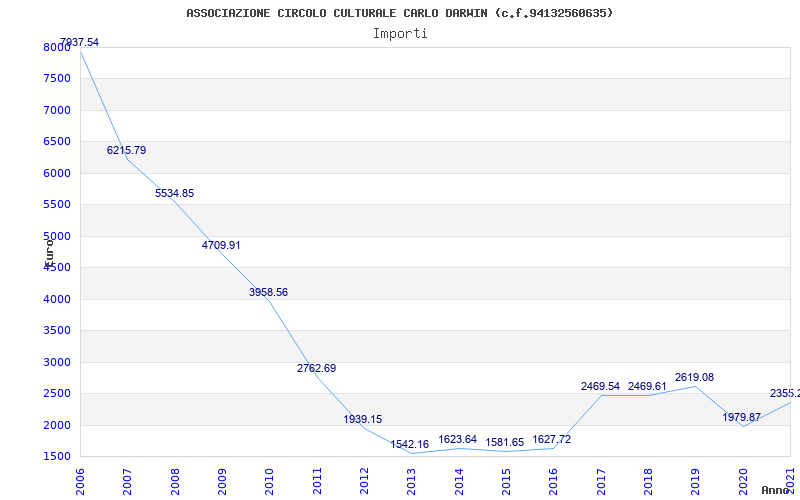Click y-axis tick label 3500
The image size is (800, 500).
tap(57, 331)
